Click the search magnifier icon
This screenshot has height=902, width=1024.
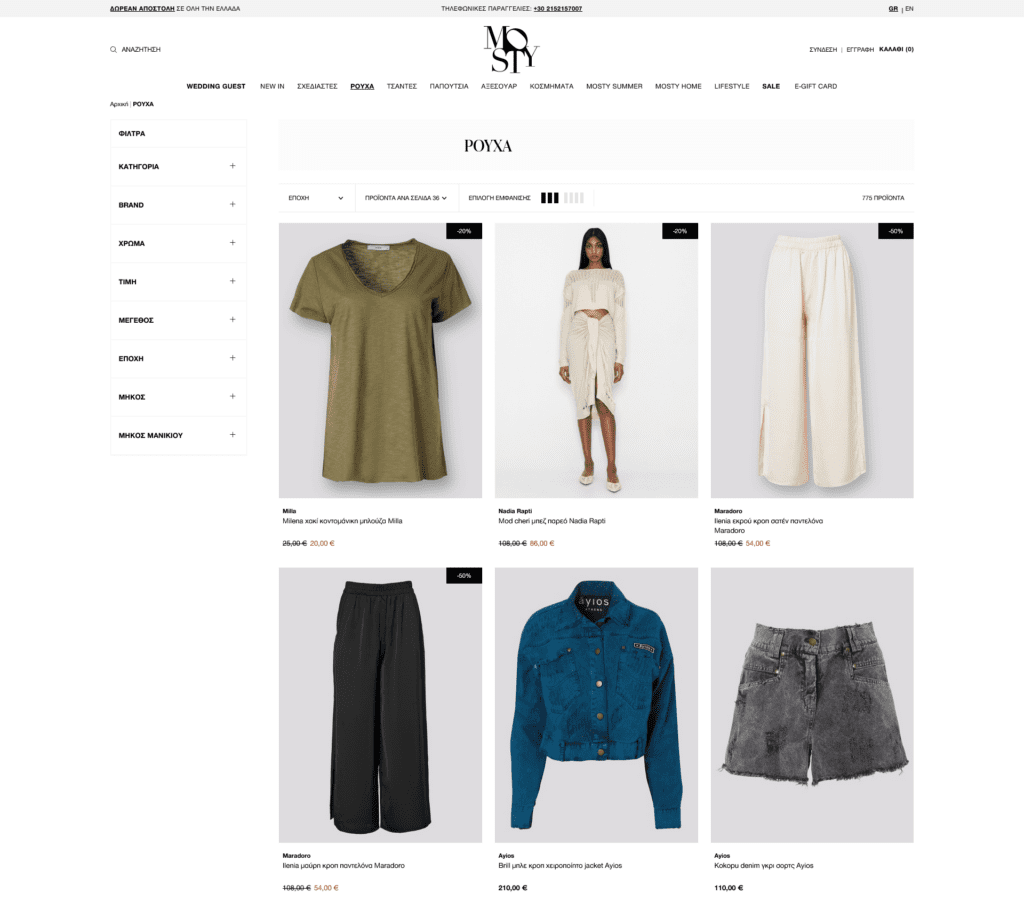tap(113, 50)
